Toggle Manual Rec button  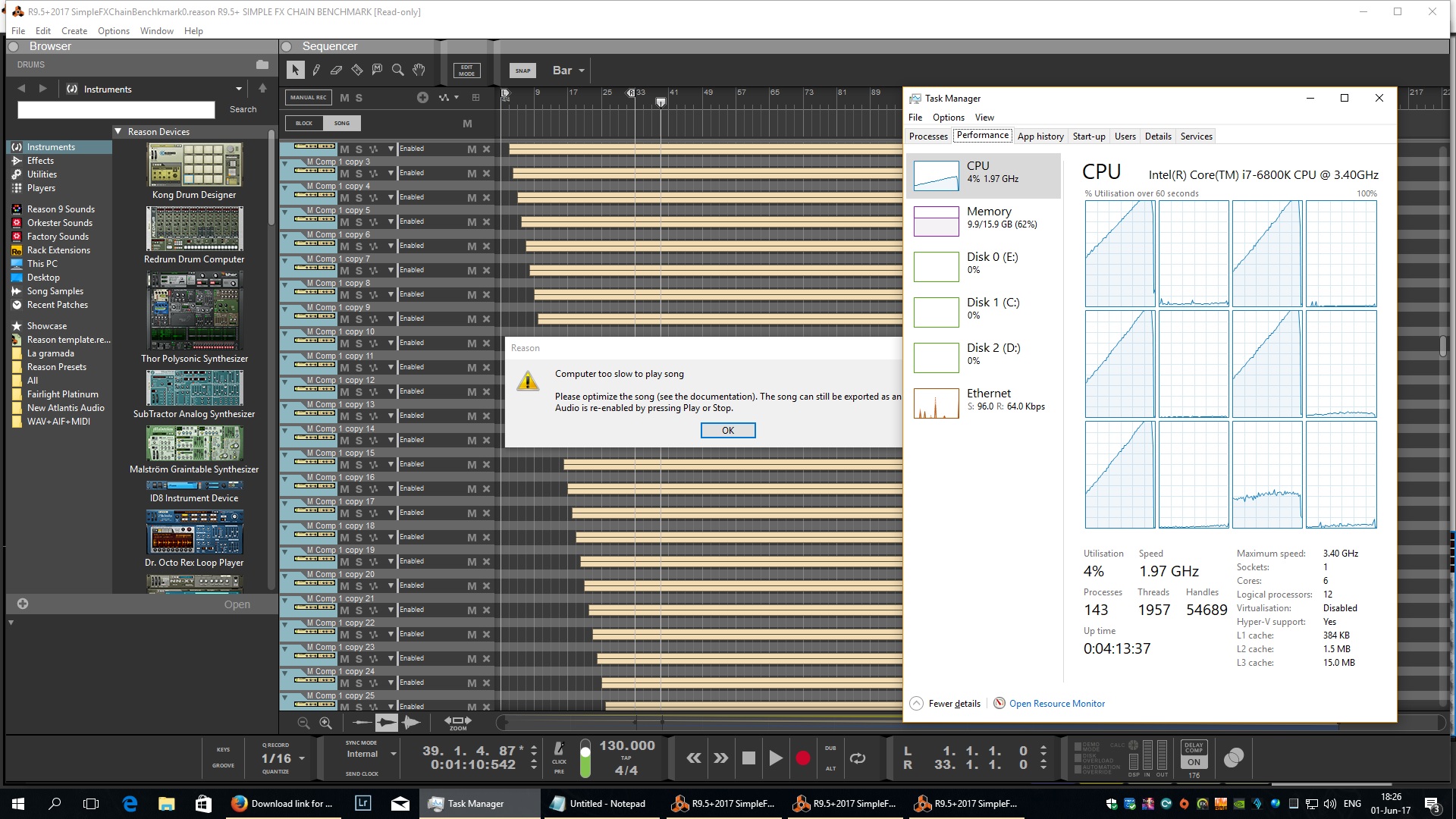click(308, 97)
